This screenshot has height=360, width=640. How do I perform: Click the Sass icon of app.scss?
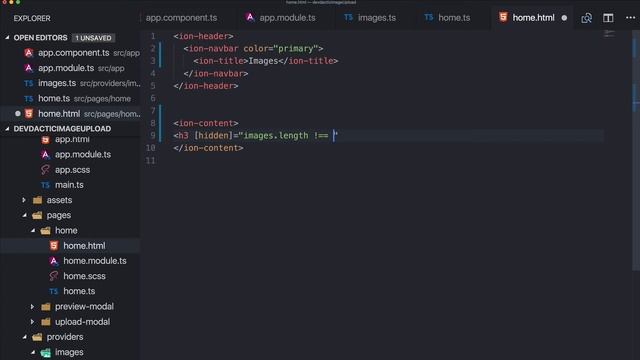pos(45,170)
